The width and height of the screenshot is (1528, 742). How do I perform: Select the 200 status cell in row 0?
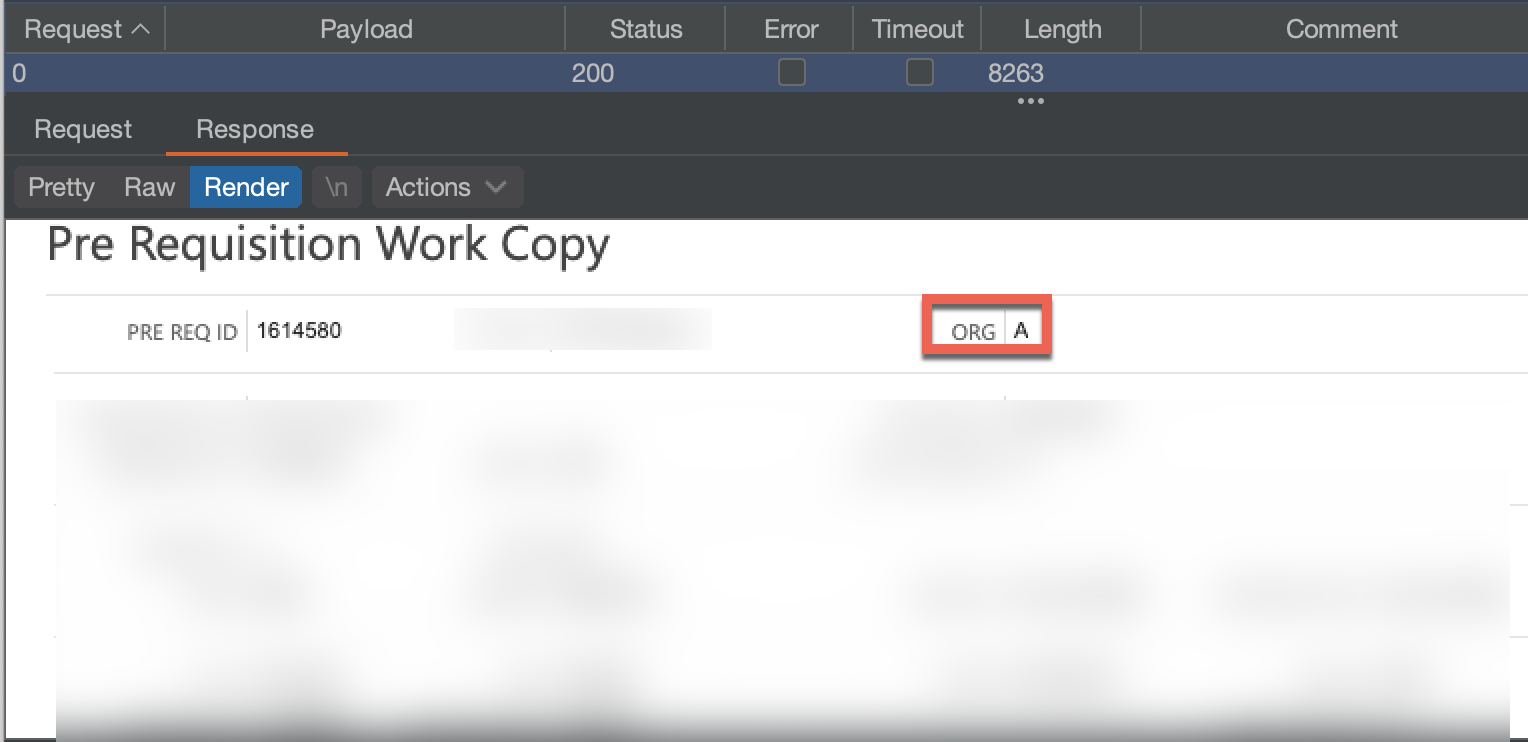(593, 73)
